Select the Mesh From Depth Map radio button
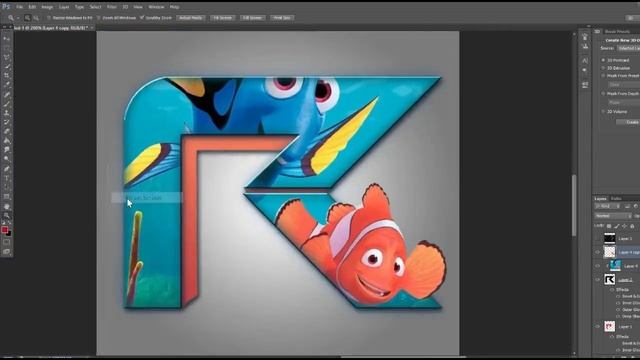This screenshot has width=640, height=360. (x=603, y=94)
